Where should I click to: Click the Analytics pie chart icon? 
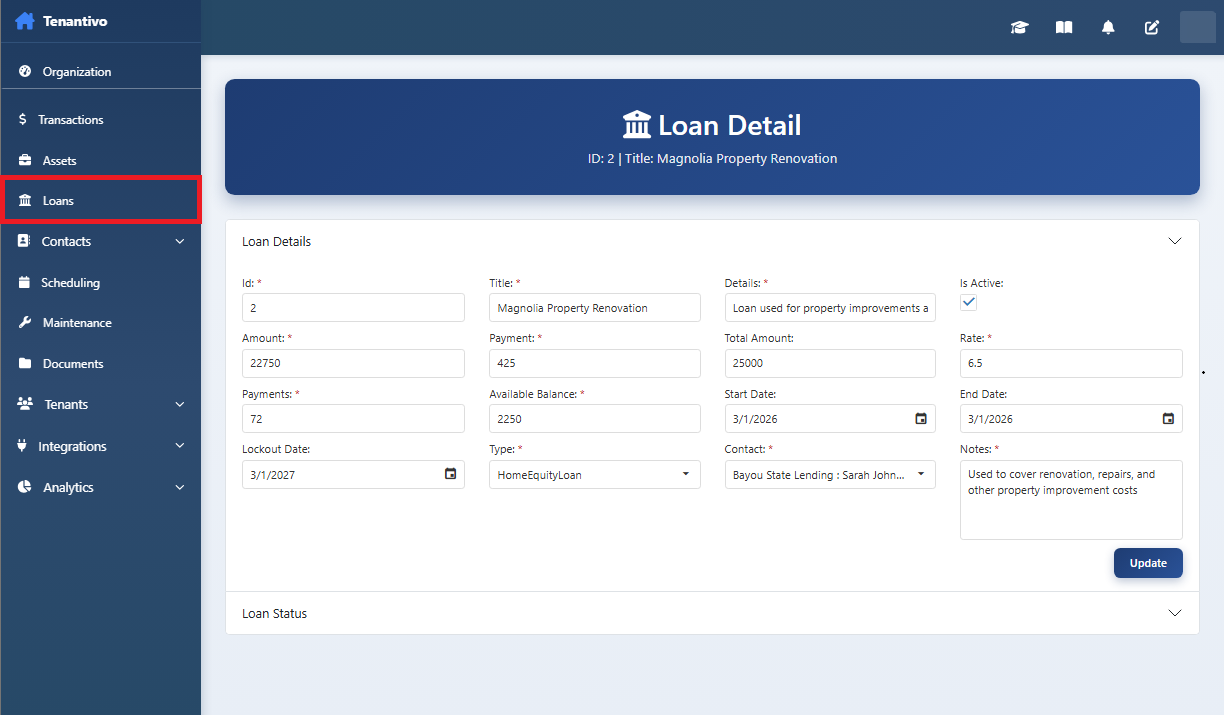click(25, 487)
